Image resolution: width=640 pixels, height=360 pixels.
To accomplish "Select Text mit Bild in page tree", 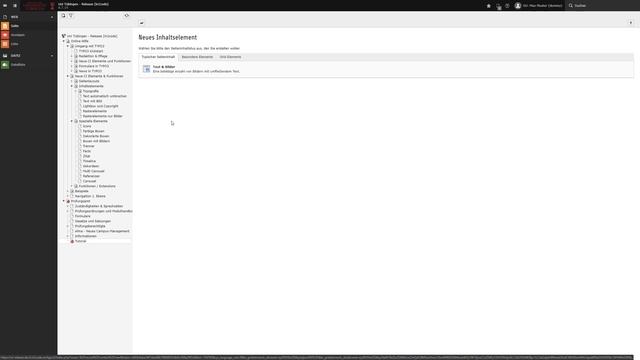I will click(x=93, y=101).
